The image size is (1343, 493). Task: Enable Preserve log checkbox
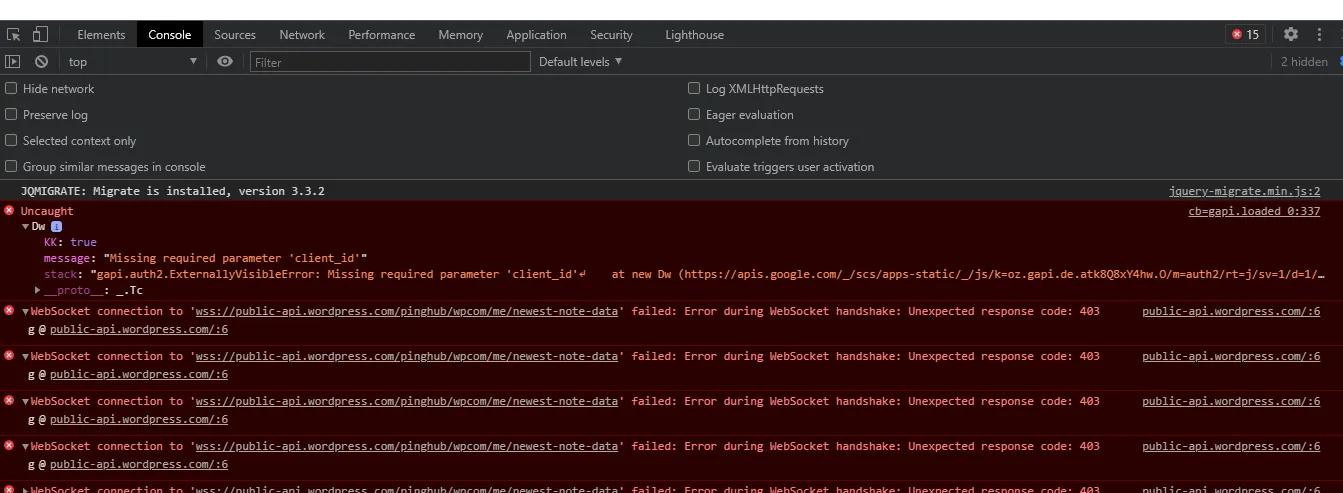point(12,114)
